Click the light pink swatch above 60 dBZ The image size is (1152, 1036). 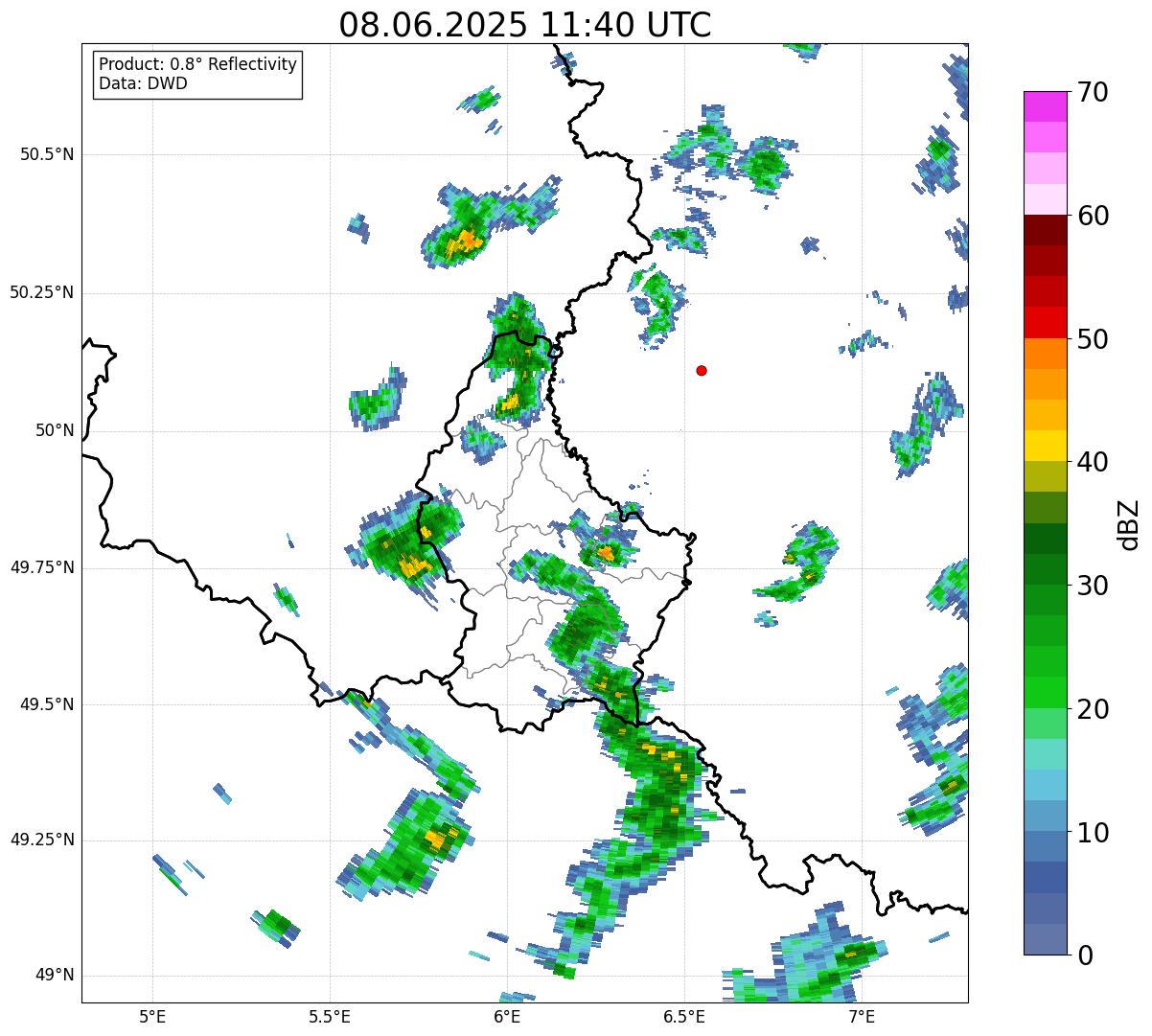coord(1046,199)
